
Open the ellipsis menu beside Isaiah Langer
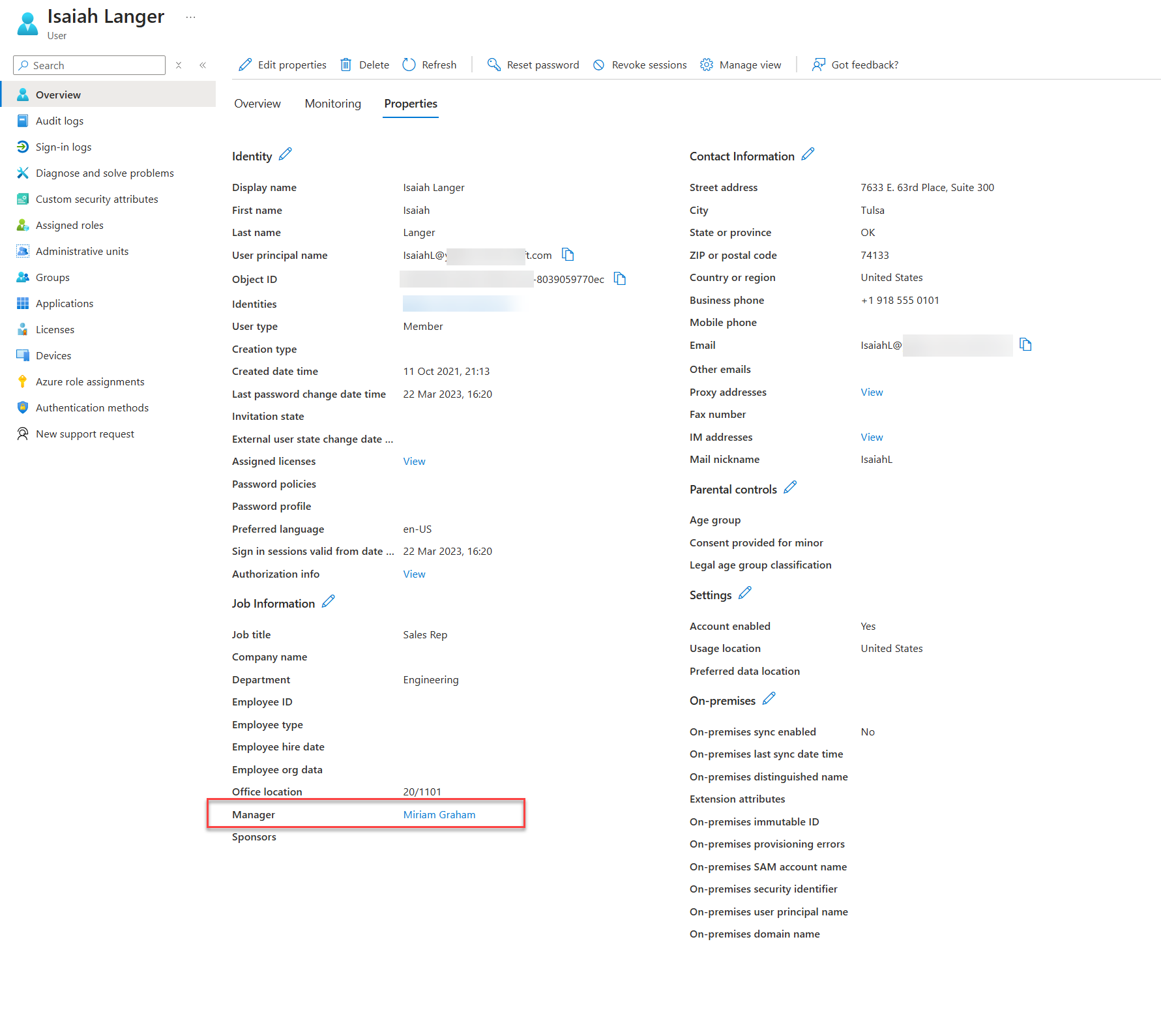pyautogui.click(x=190, y=16)
